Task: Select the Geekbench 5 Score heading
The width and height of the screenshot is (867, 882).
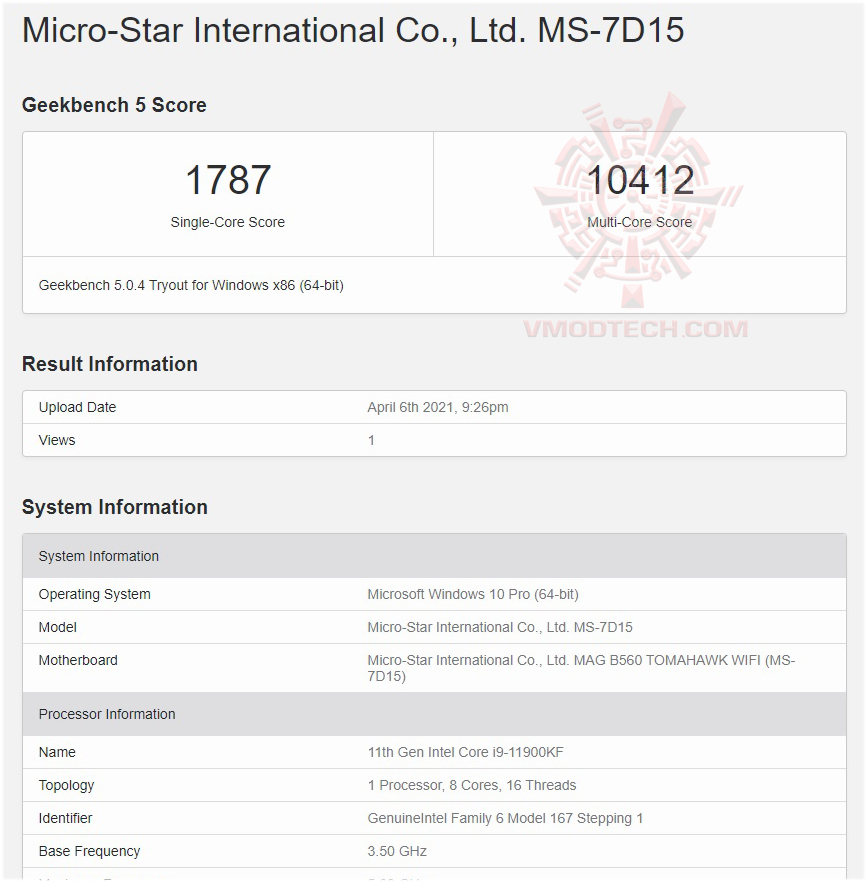Action: [x=114, y=105]
